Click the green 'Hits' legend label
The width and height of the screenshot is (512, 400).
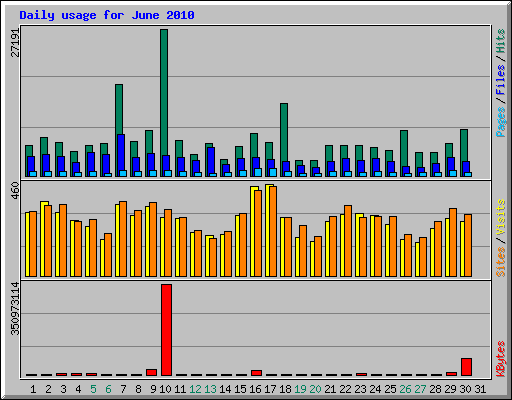coord(500,41)
